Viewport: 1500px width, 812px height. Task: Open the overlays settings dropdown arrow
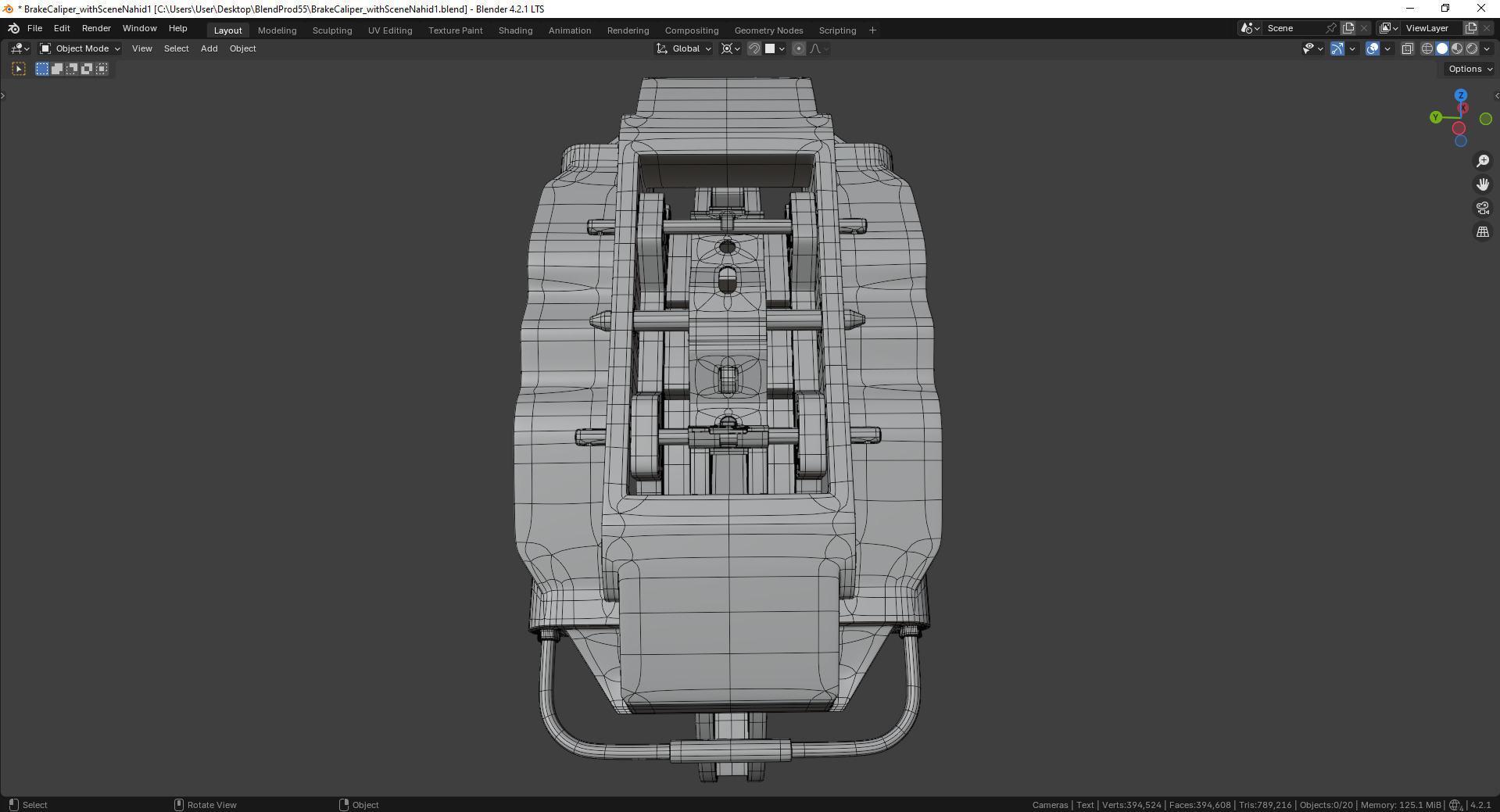[1387, 48]
